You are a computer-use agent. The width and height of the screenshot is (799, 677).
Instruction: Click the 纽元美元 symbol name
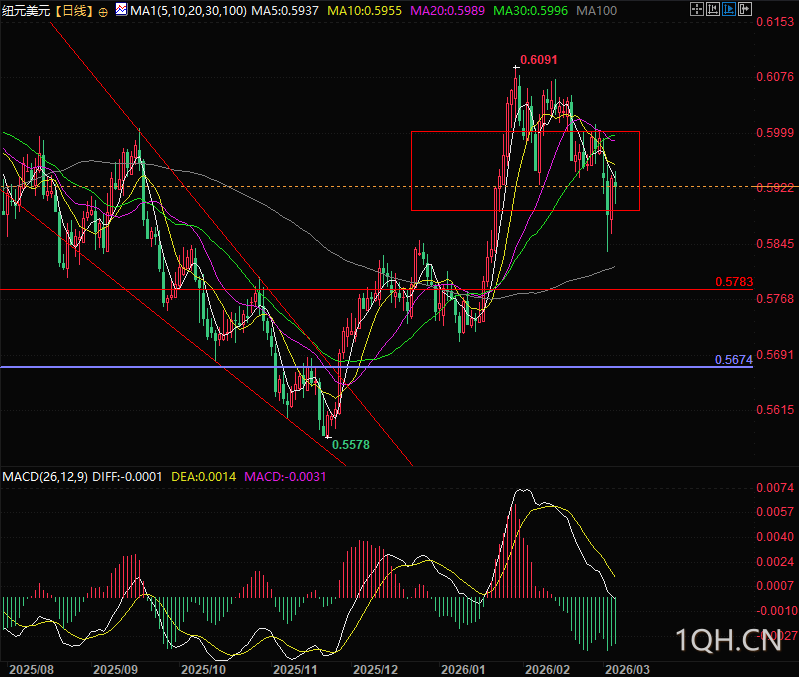coord(25,11)
